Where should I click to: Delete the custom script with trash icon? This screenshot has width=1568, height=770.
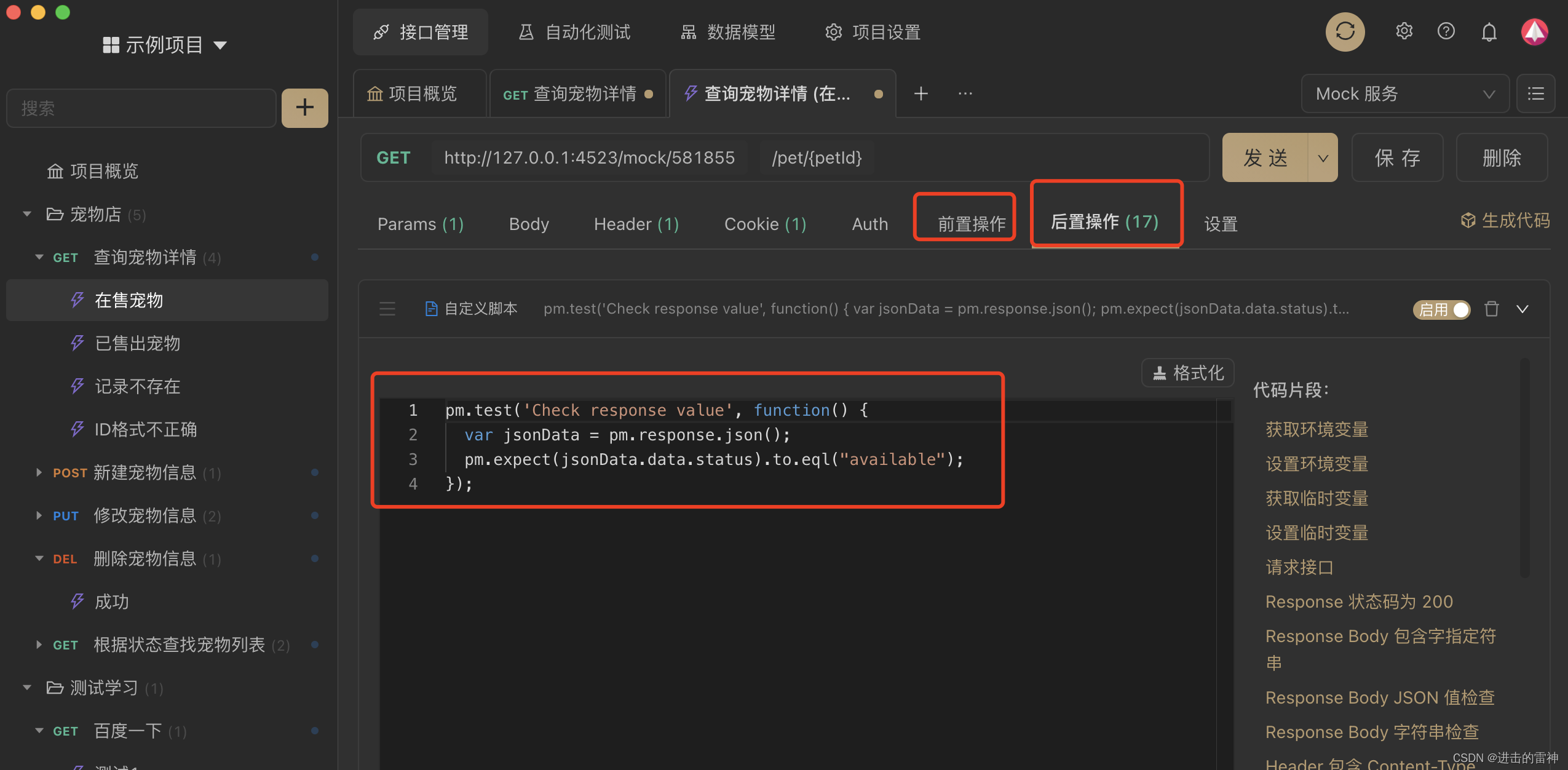[x=1492, y=309]
